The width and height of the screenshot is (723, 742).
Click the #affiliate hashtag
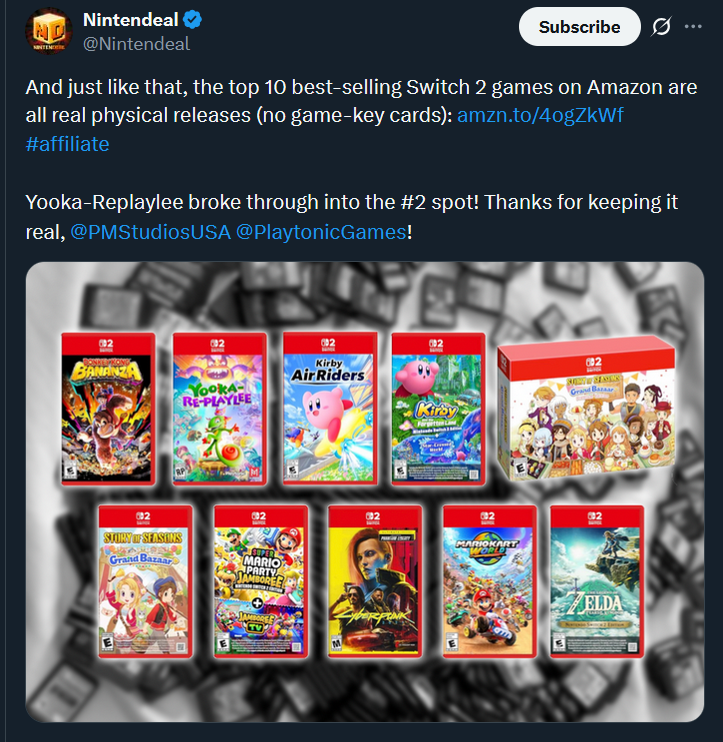[x=67, y=144]
